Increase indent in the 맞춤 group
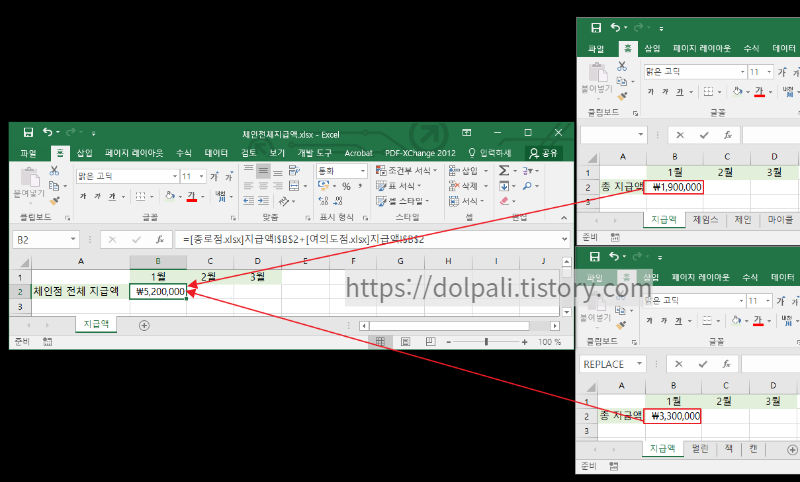Viewport: 800px width, 482px height. click(263, 201)
